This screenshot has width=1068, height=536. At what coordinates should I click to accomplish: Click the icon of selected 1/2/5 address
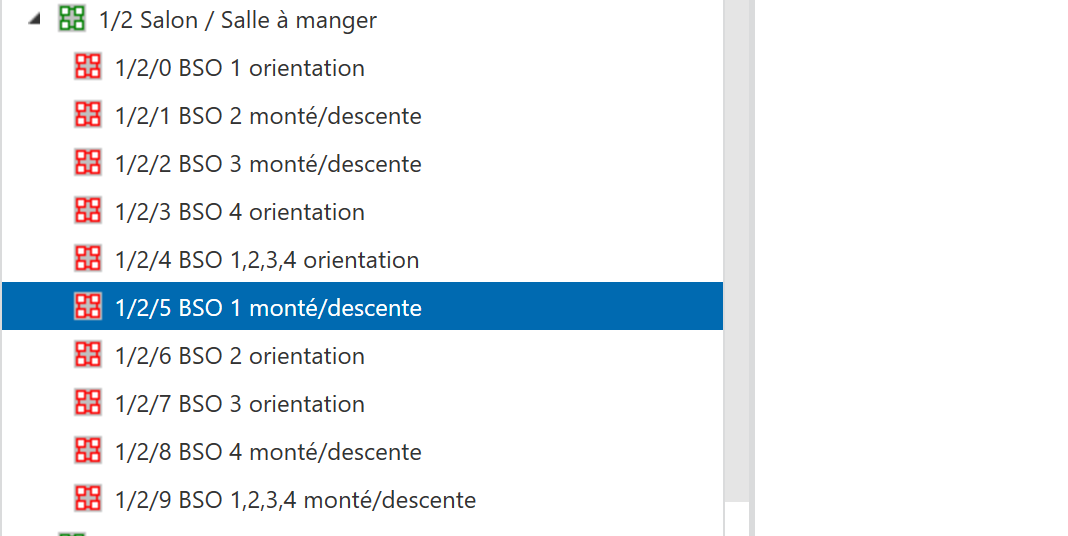[x=88, y=307]
